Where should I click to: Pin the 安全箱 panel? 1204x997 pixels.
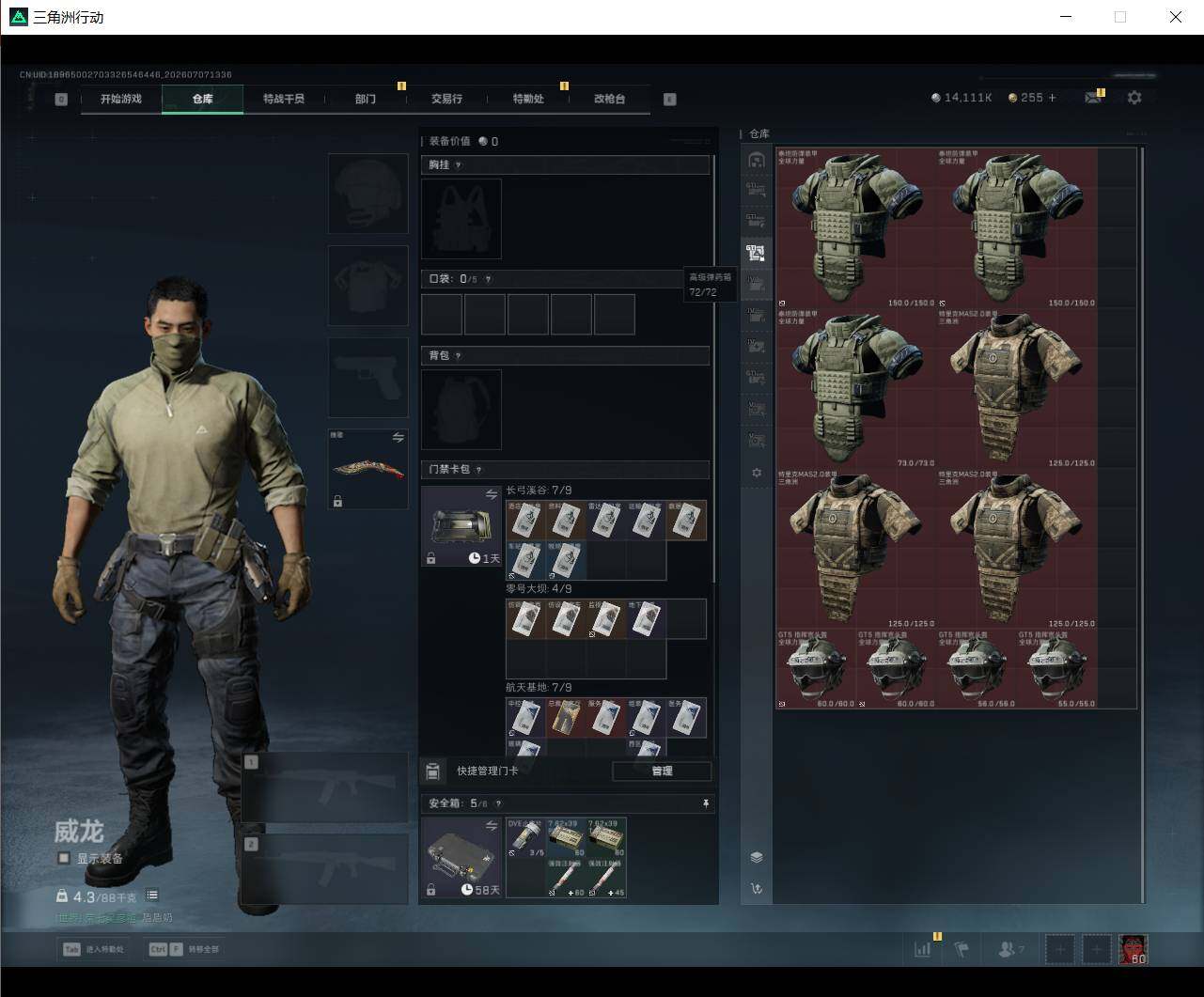click(706, 803)
